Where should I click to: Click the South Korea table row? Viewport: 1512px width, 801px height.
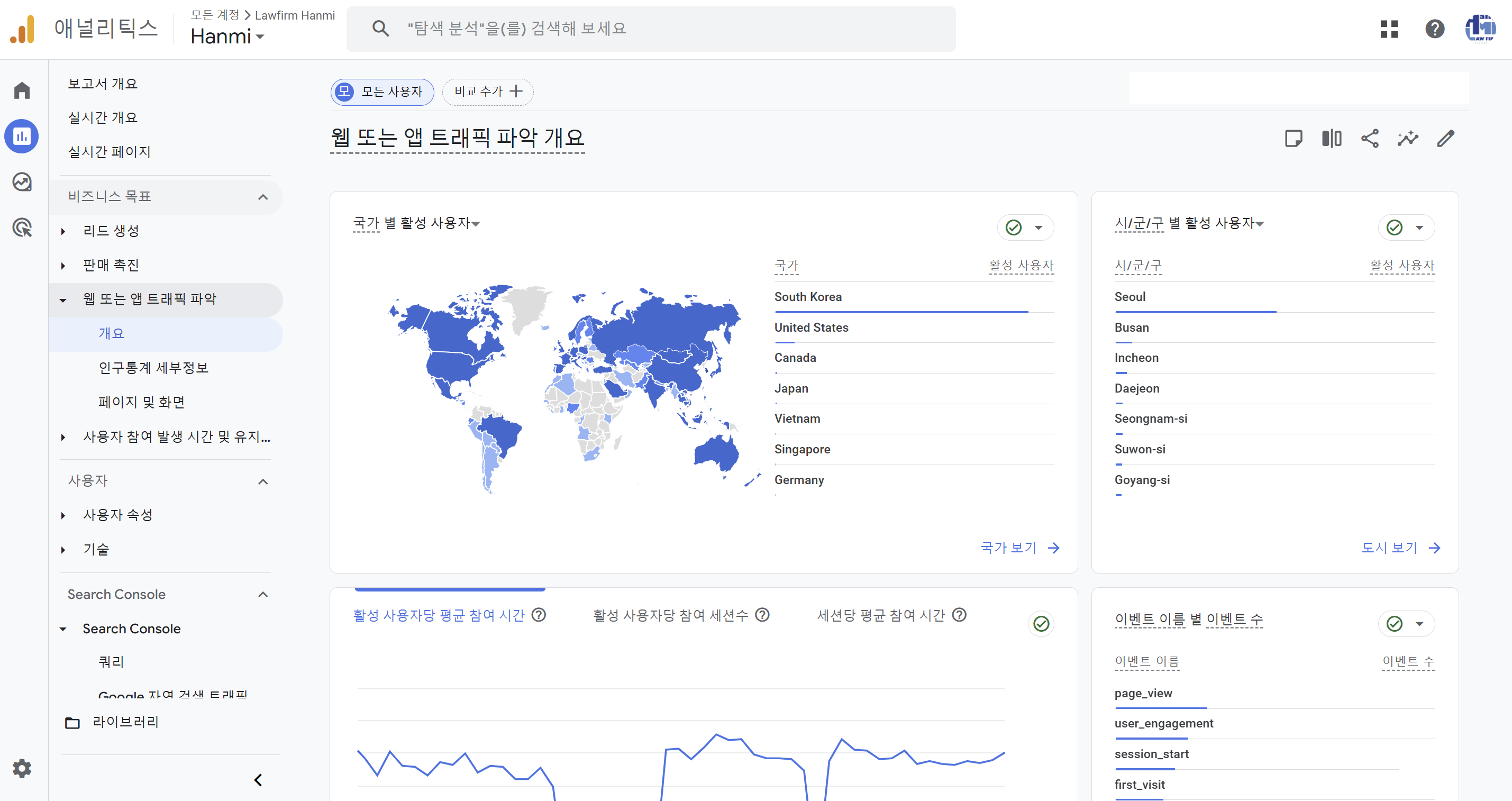(914, 297)
